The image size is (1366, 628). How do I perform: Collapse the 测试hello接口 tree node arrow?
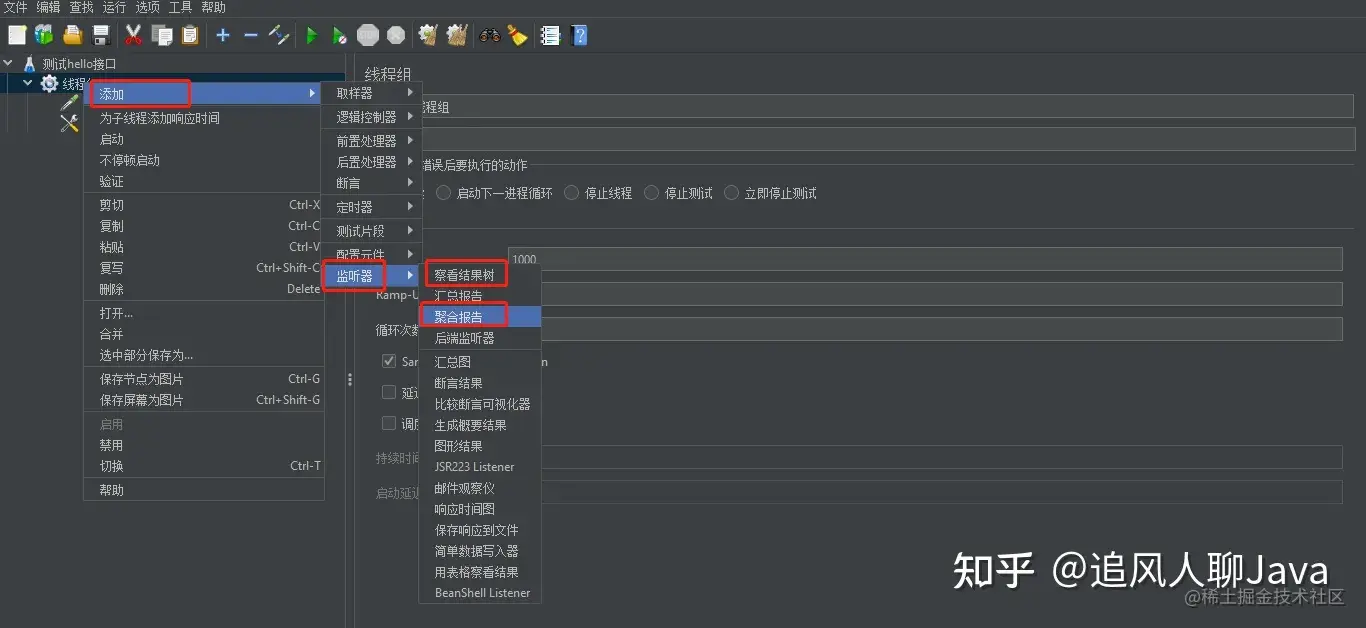pyautogui.click(x=9, y=63)
